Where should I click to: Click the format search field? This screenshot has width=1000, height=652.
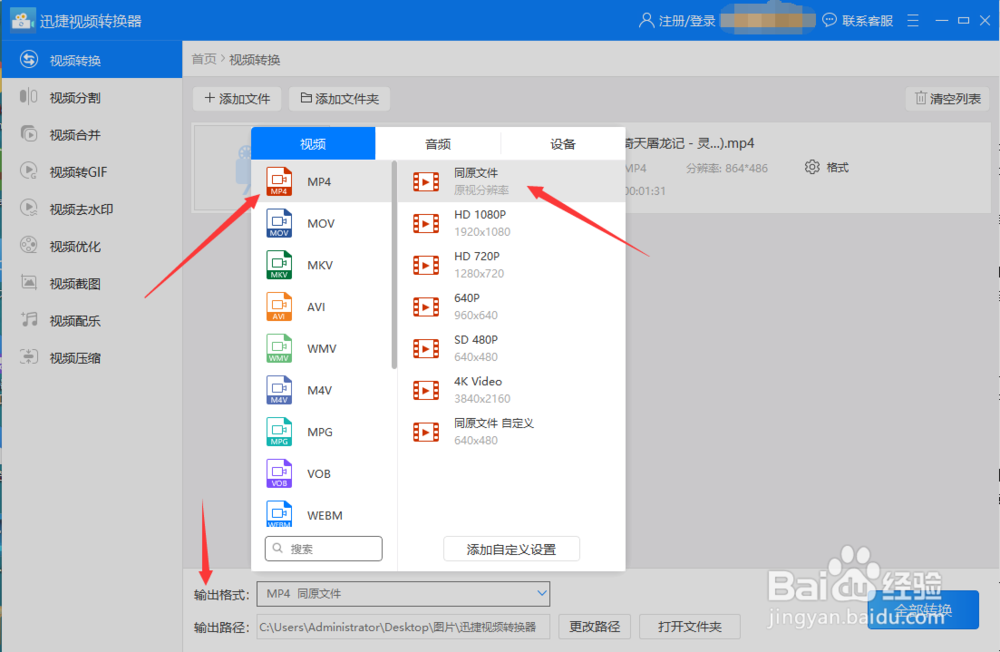pyautogui.click(x=323, y=549)
